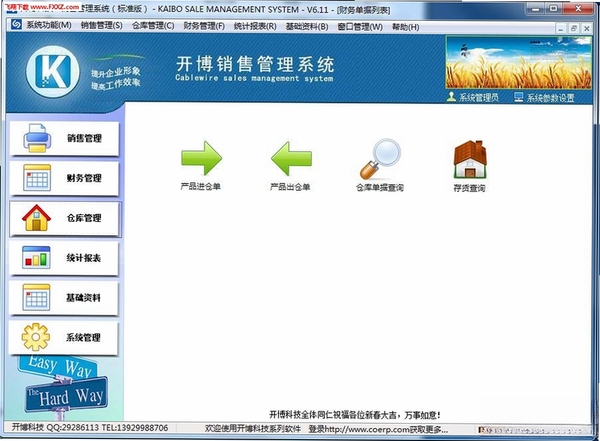600x441 pixels.
Task: Click the 系统管理员 user link
Action: 473,97
